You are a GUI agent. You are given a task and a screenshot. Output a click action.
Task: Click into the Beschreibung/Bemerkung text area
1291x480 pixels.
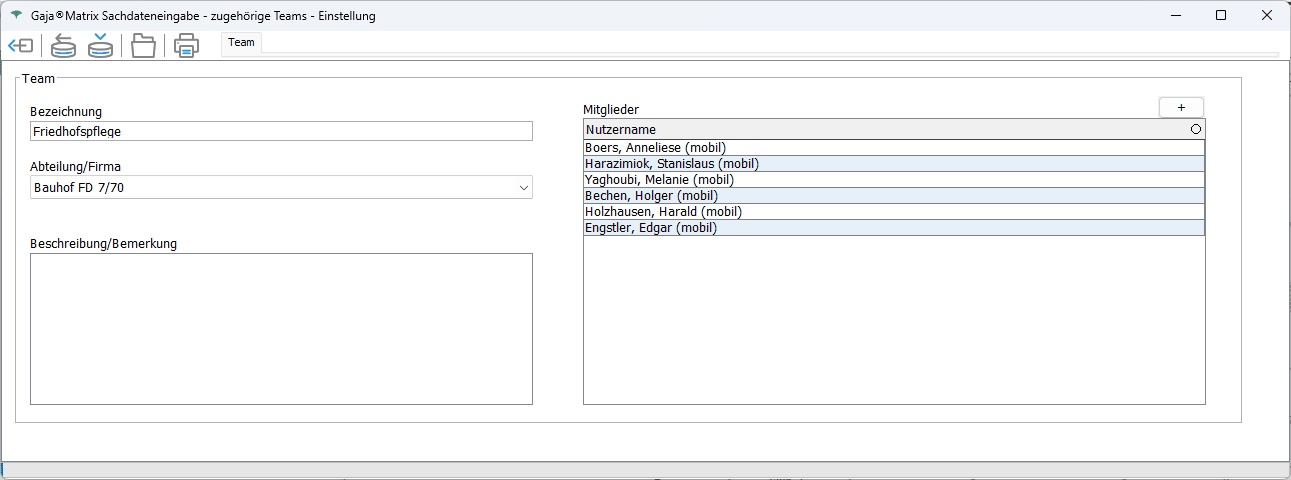(281, 328)
